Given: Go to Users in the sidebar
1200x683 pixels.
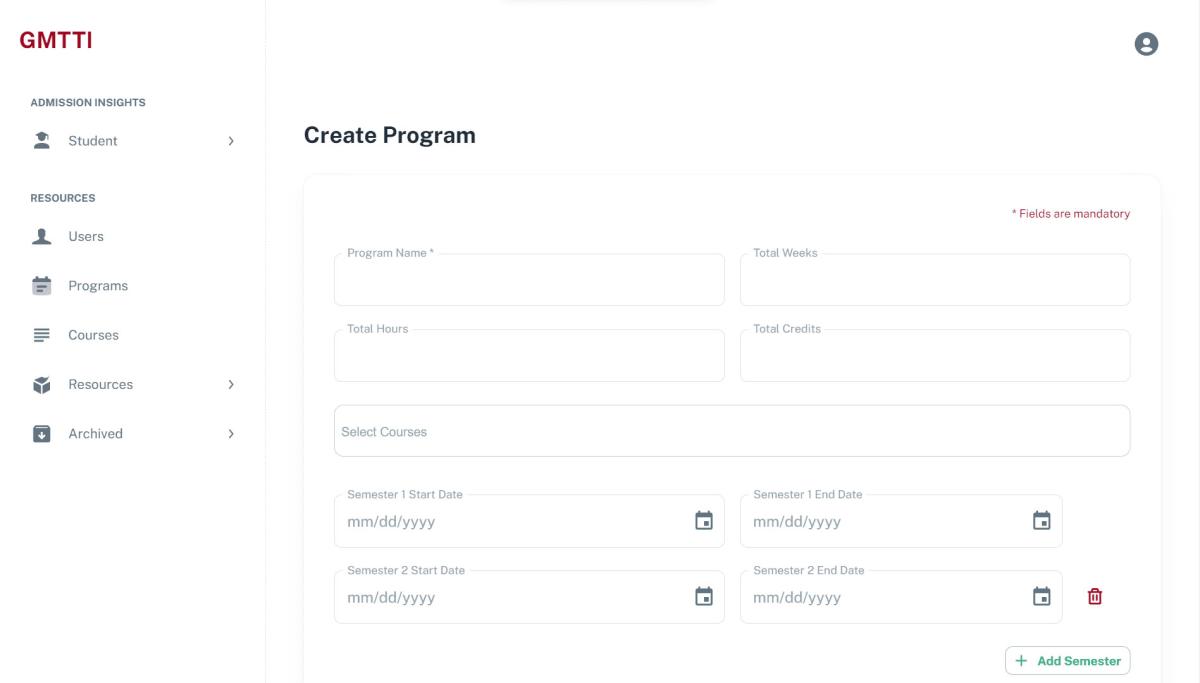Looking at the screenshot, I should pyautogui.click(x=86, y=237).
